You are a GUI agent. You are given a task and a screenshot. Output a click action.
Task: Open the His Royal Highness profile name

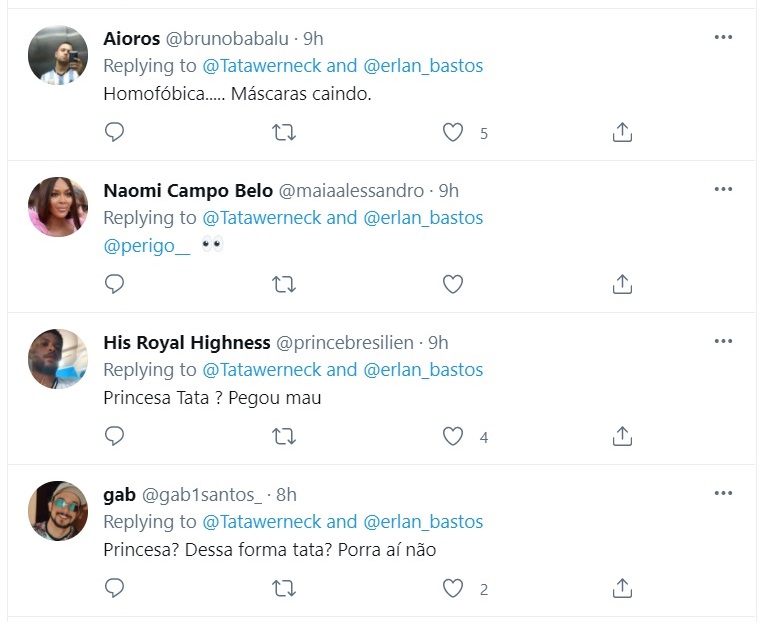tap(187, 342)
